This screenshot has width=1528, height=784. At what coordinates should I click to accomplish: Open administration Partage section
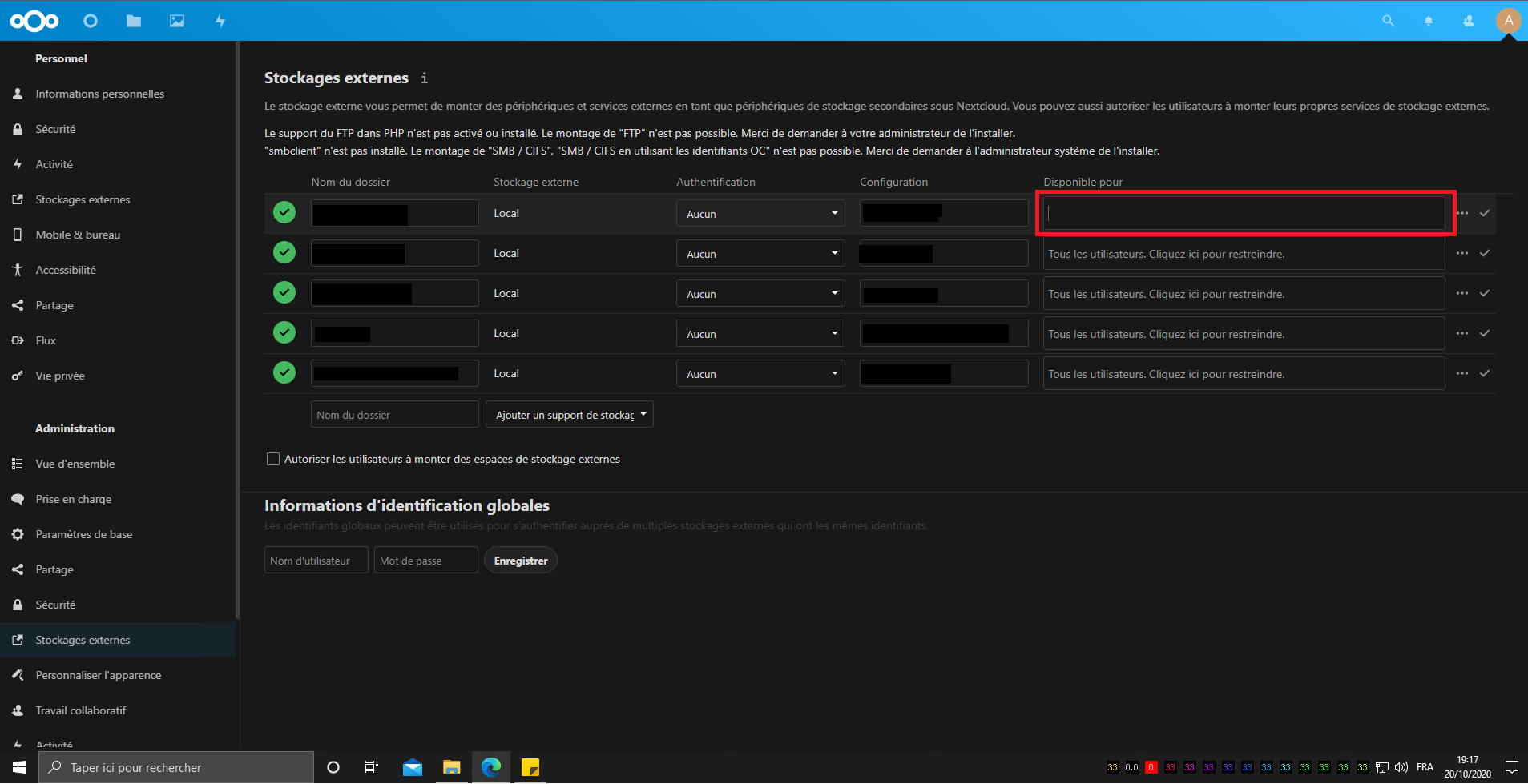(54, 569)
